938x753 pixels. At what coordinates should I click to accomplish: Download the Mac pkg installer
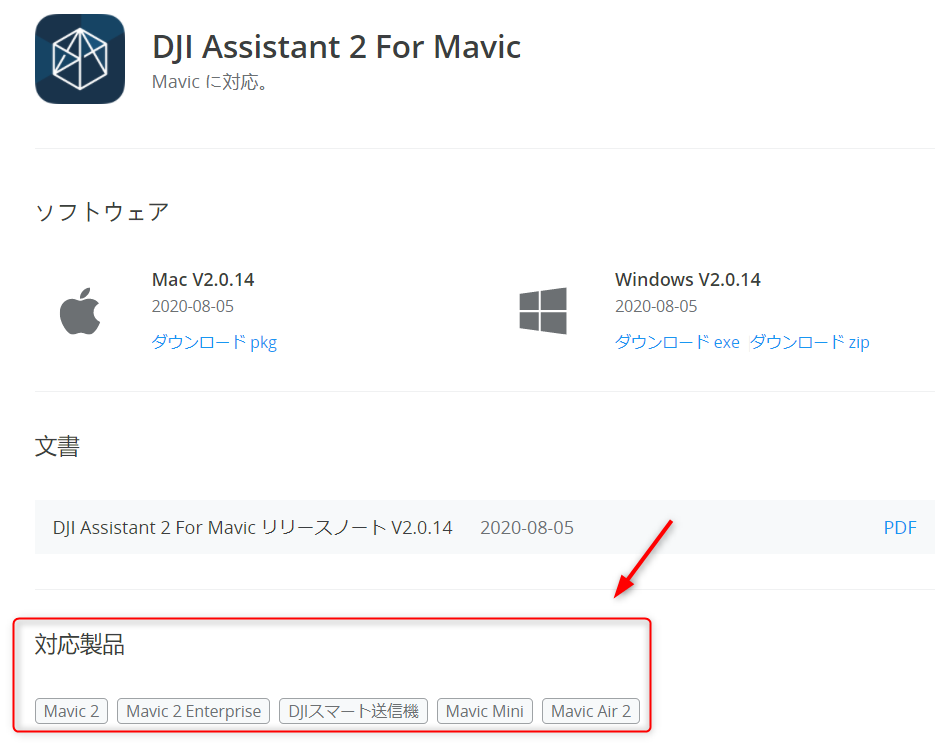point(214,342)
